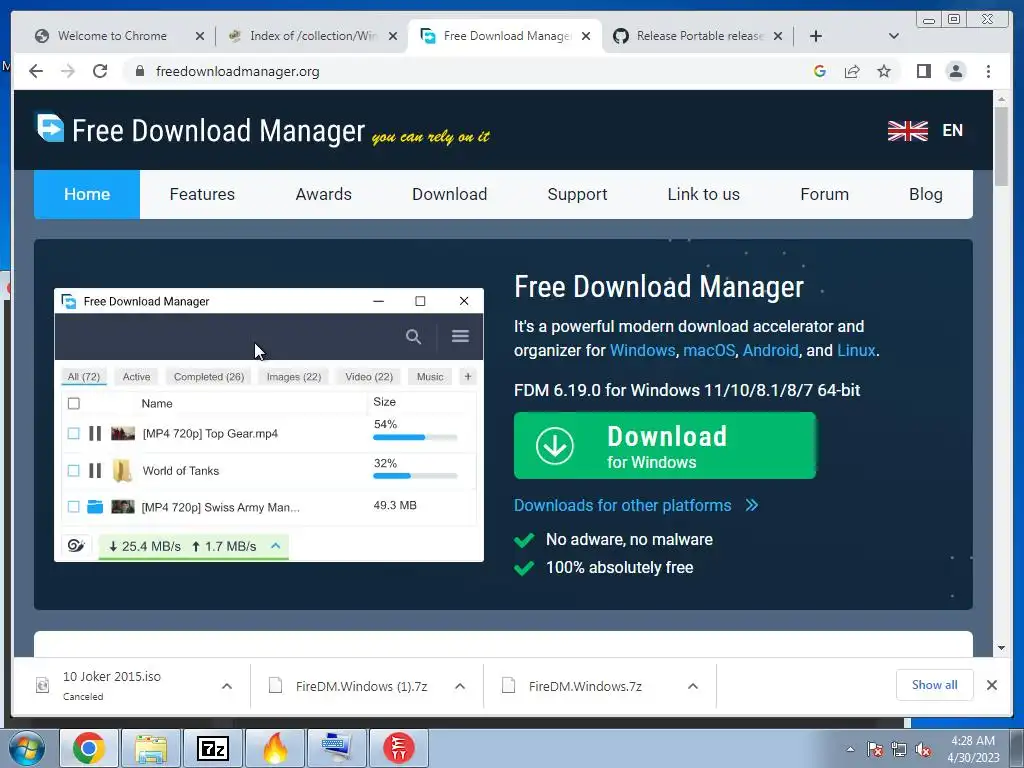Follow the macOS link
The image size is (1024, 768).
tap(709, 351)
